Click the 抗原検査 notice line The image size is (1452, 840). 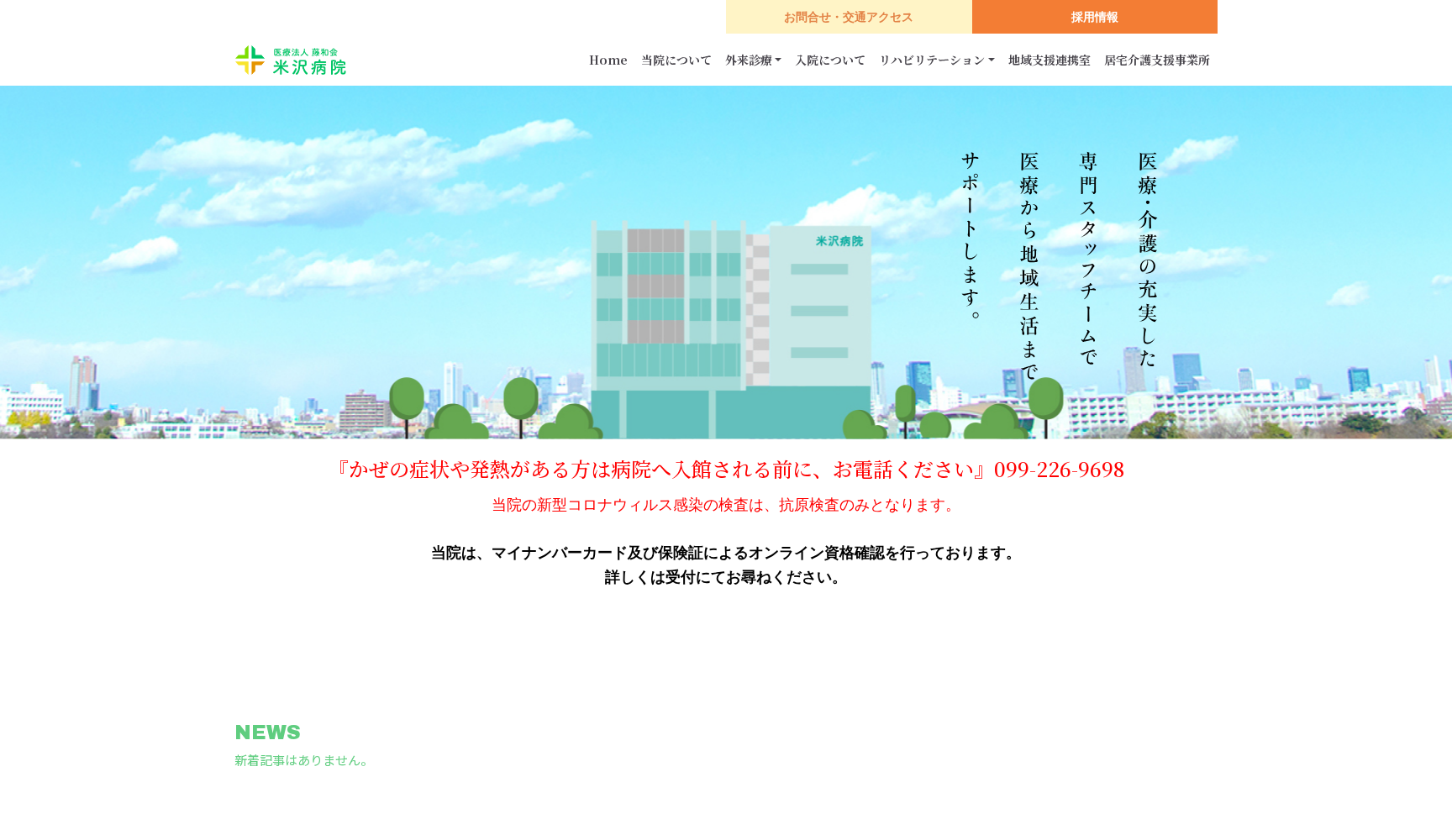point(724,507)
